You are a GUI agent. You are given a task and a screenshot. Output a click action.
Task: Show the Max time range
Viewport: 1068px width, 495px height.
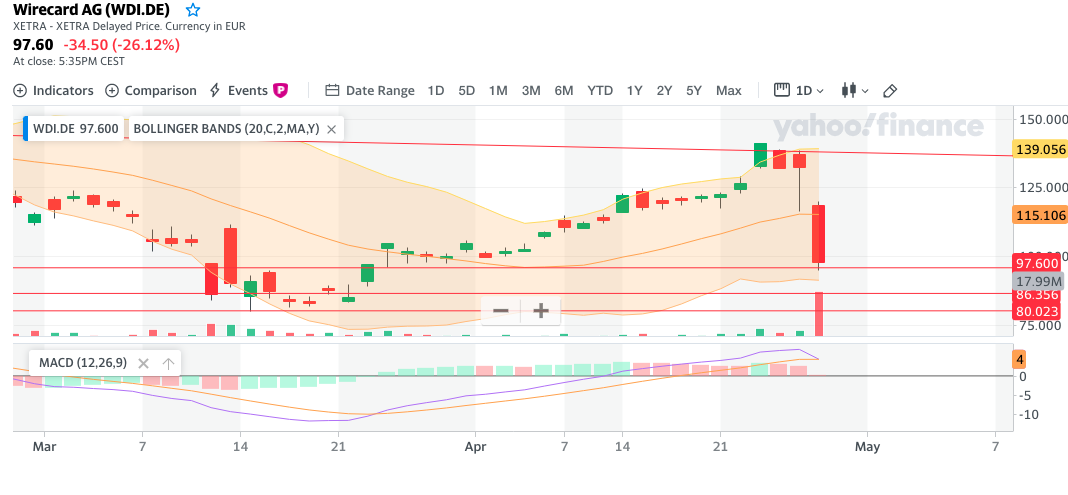(x=729, y=90)
